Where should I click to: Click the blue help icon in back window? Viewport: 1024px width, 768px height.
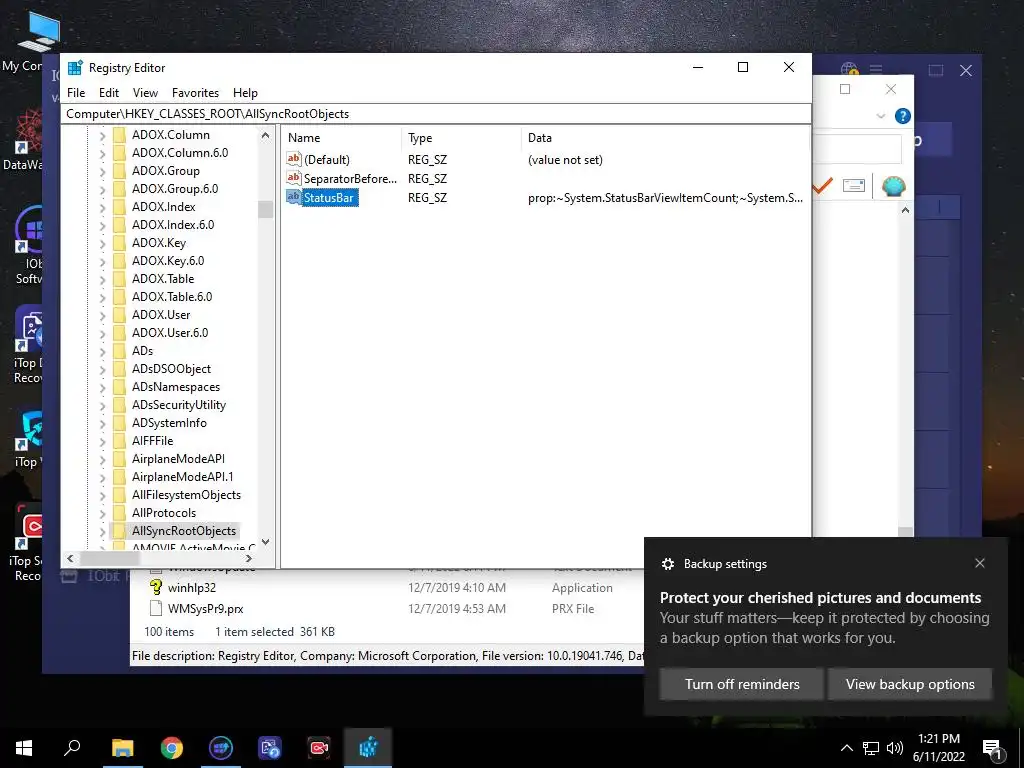(903, 116)
